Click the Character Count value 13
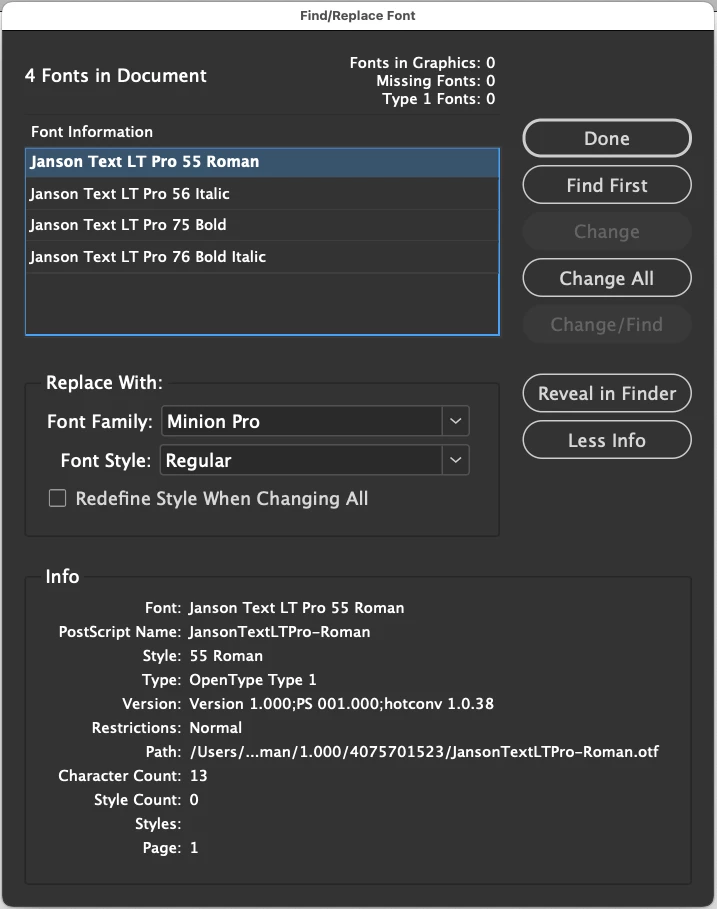Image resolution: width=717 pixels, height=909 pixels. (198, 776)
